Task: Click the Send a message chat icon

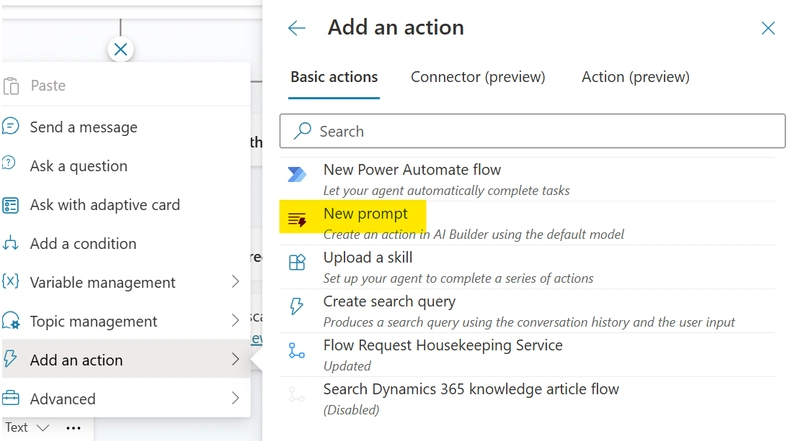Action: (10, 126)
